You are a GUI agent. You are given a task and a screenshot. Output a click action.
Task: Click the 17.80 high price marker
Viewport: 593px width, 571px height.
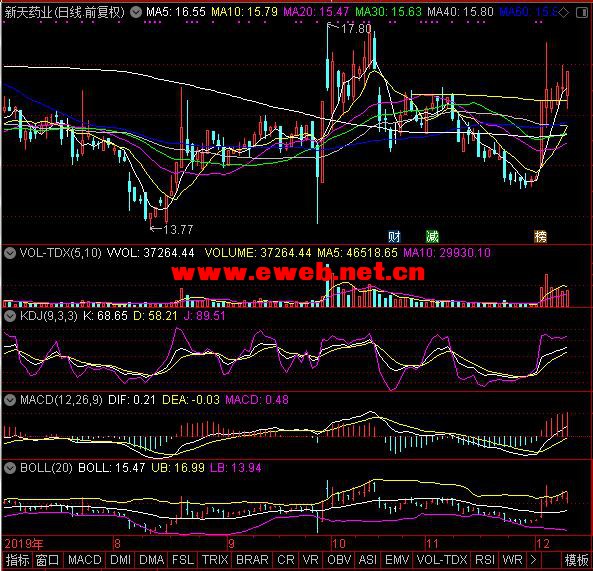click(x=355, y=28)
